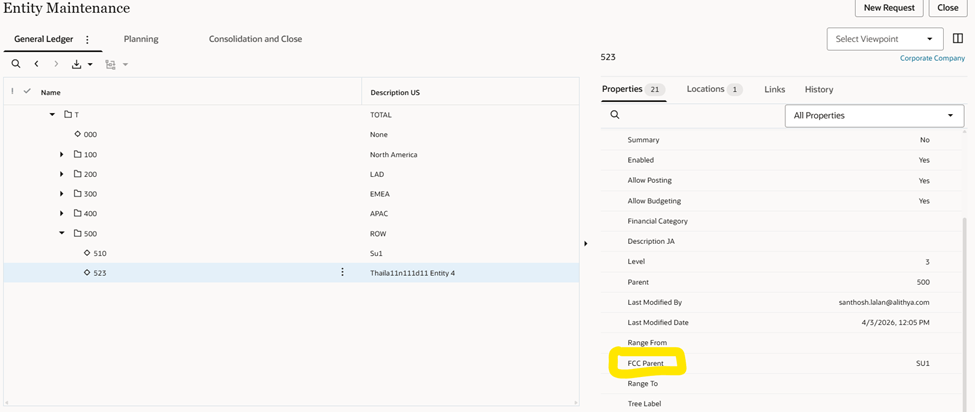Open the Select Viewpoint dropdown
975x412 pixels.
(885, 39)
